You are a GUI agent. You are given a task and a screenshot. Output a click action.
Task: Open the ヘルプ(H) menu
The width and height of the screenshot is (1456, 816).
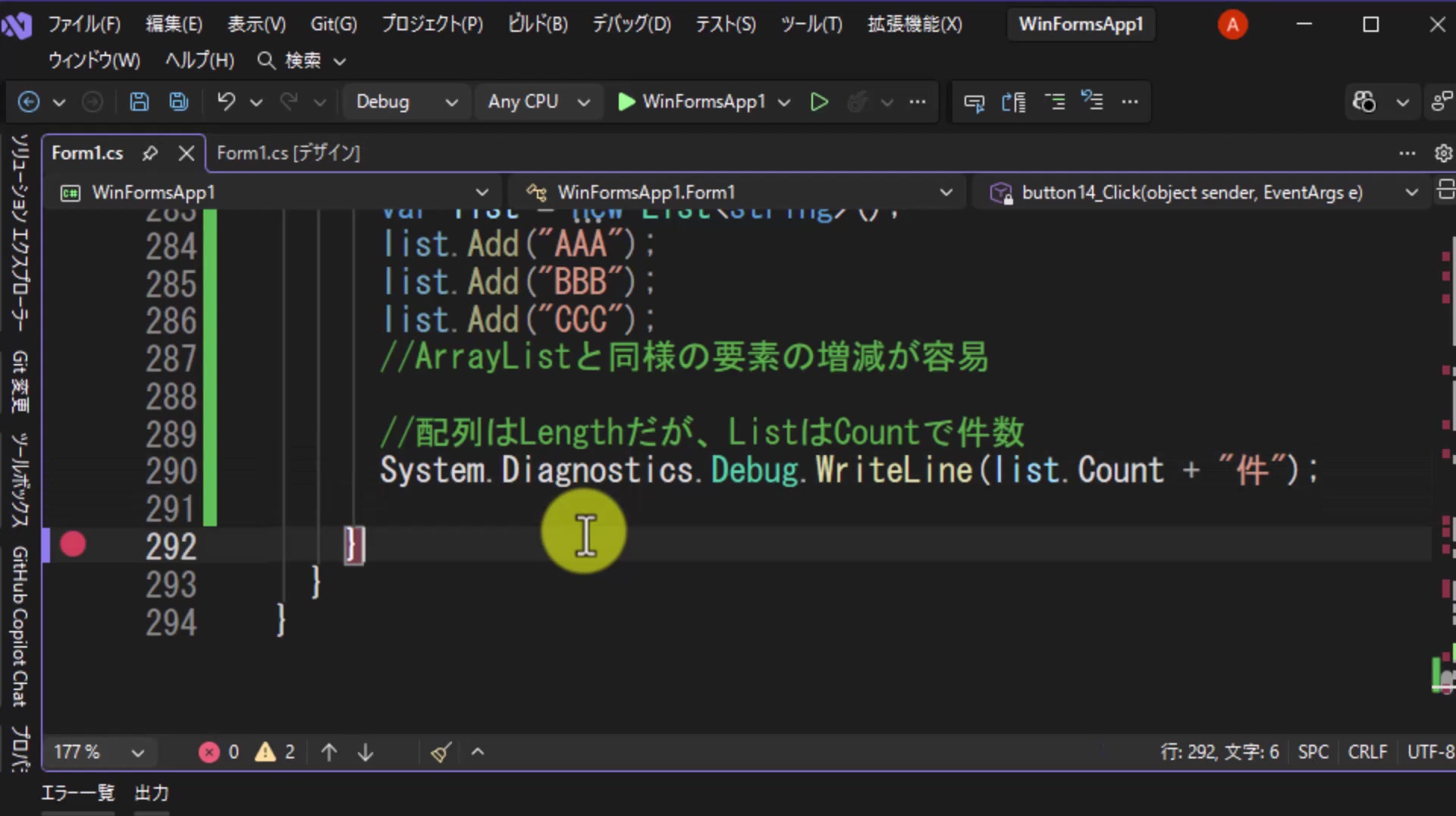click(199, 60)
